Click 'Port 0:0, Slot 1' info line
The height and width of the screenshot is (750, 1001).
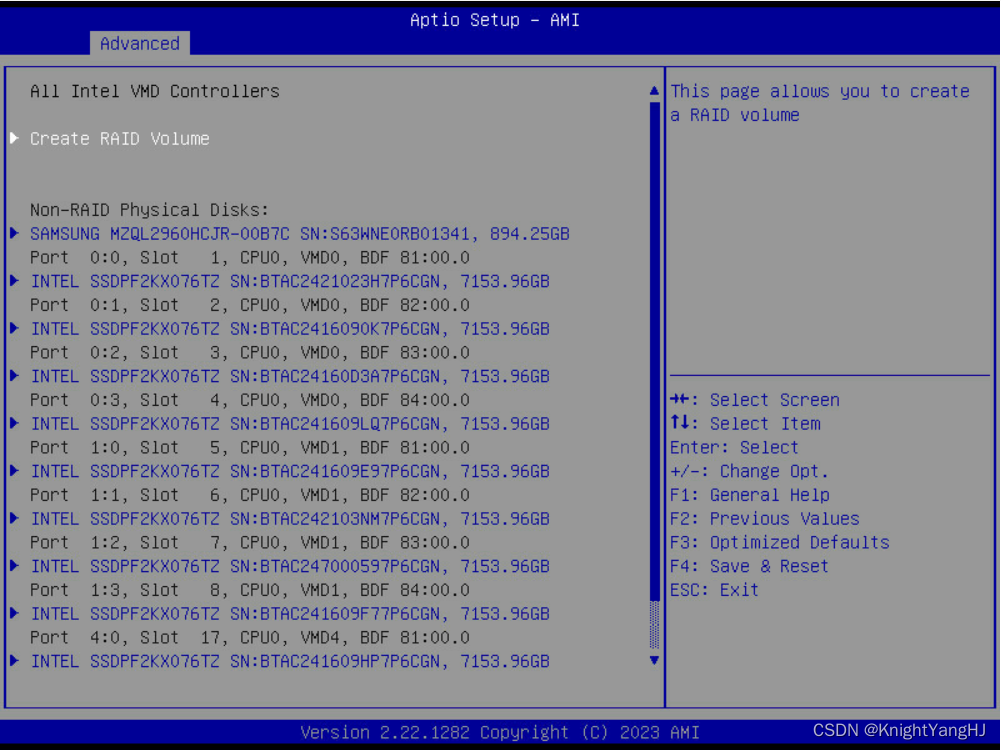250,257
